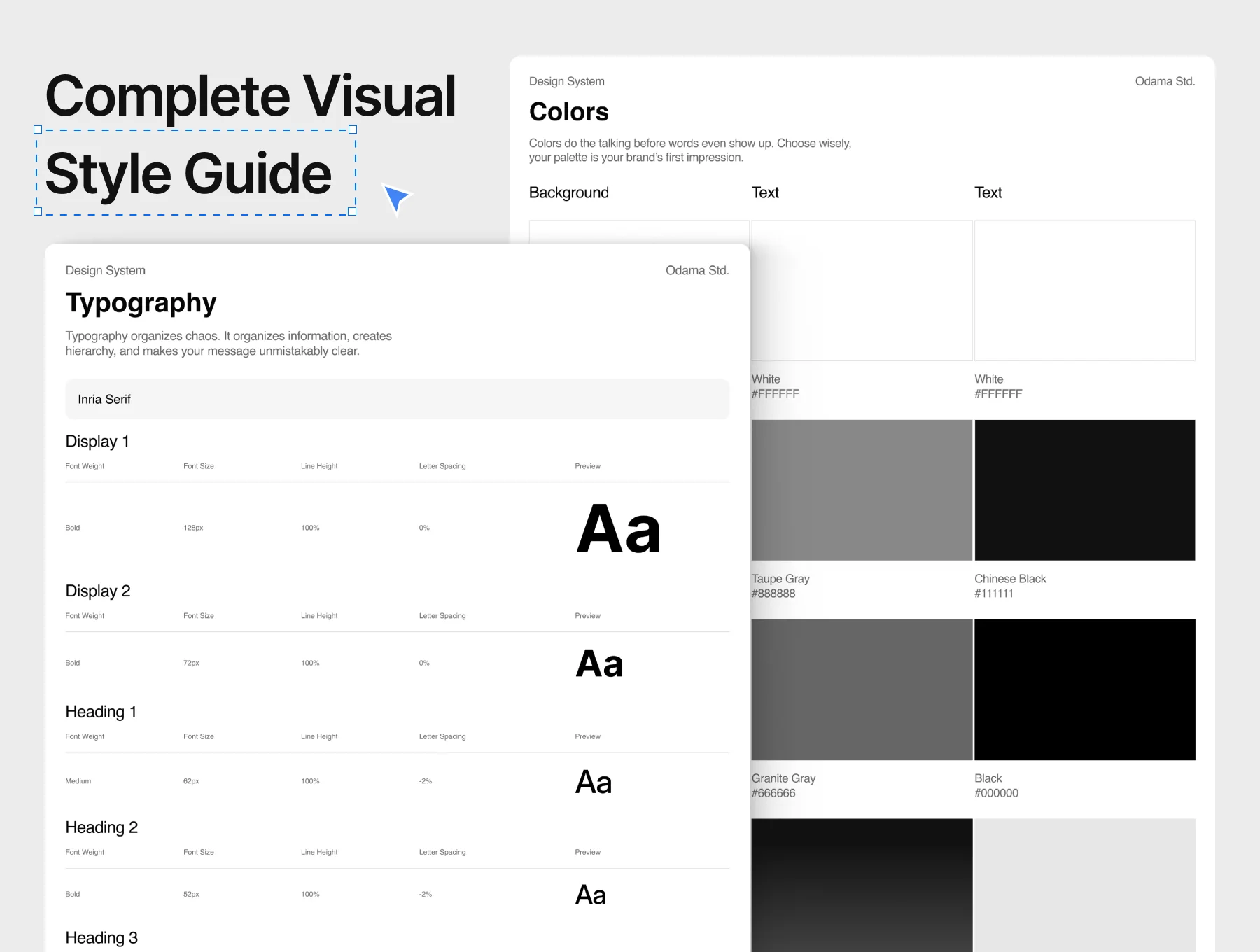Select the top-left selection handle
This screenshot has width=1260, height=952.
38,129
